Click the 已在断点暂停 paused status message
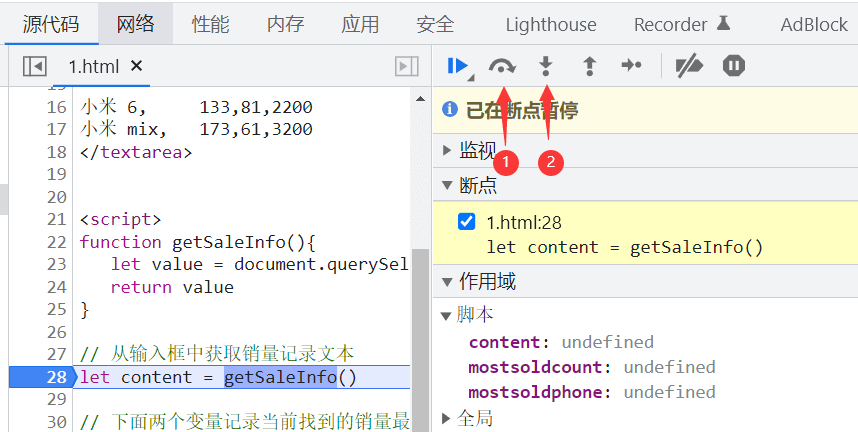The height and width of the screenshot is (432, 858). (x=521, y=110)
